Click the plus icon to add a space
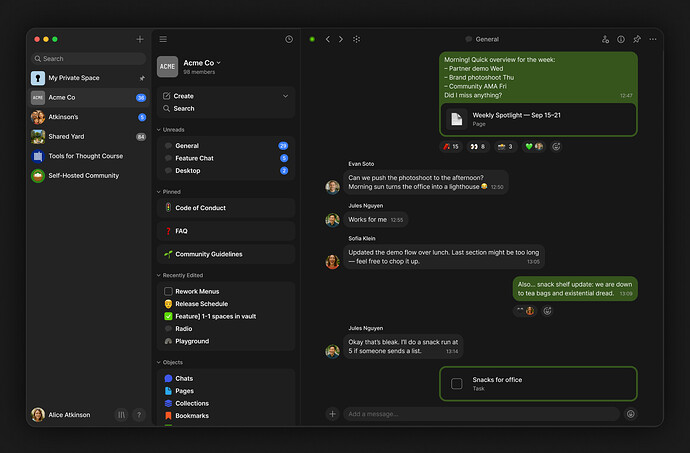This screenshot has height=453, width=690. click(139, 39)
